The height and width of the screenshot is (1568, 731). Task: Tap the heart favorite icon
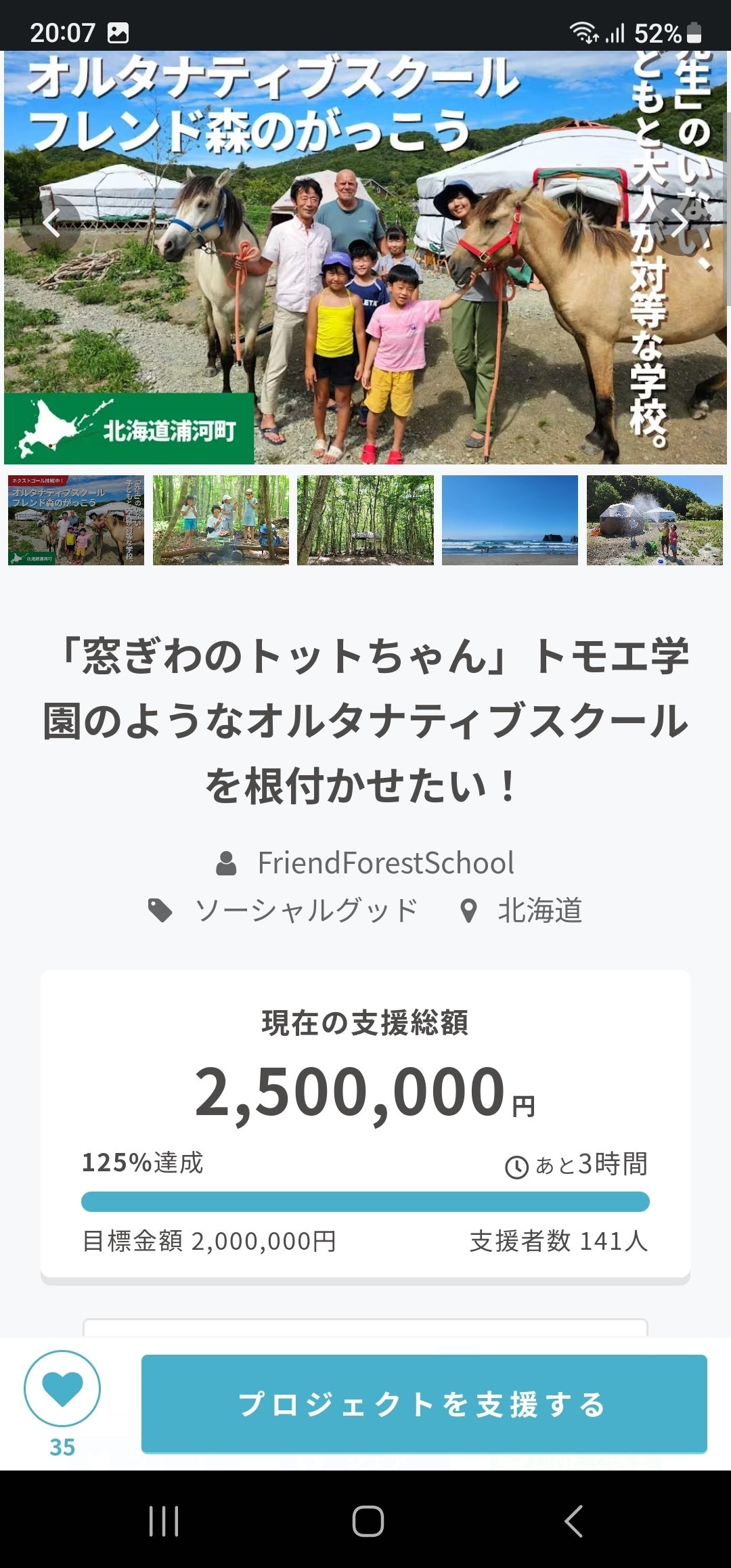[62, 1388]
